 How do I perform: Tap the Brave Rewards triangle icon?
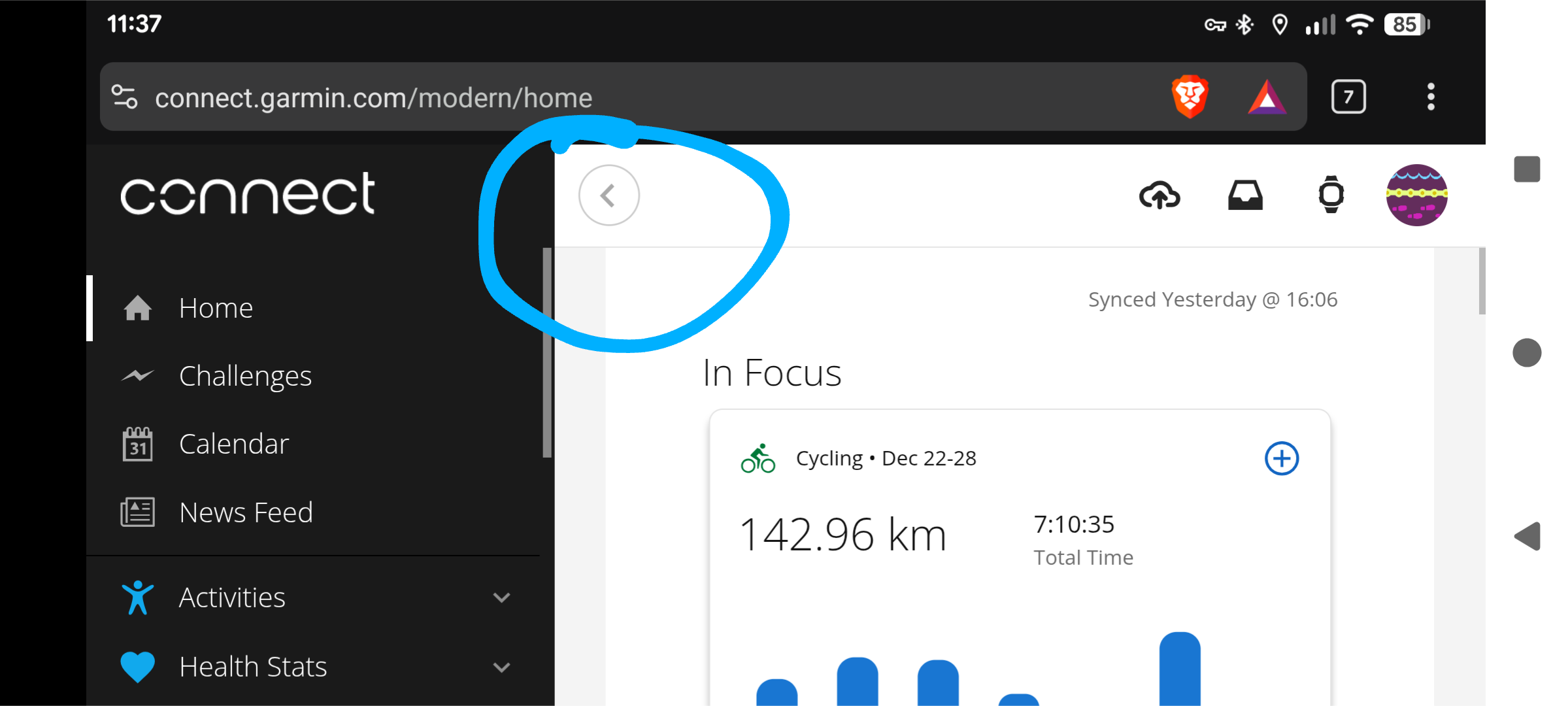1267,98
